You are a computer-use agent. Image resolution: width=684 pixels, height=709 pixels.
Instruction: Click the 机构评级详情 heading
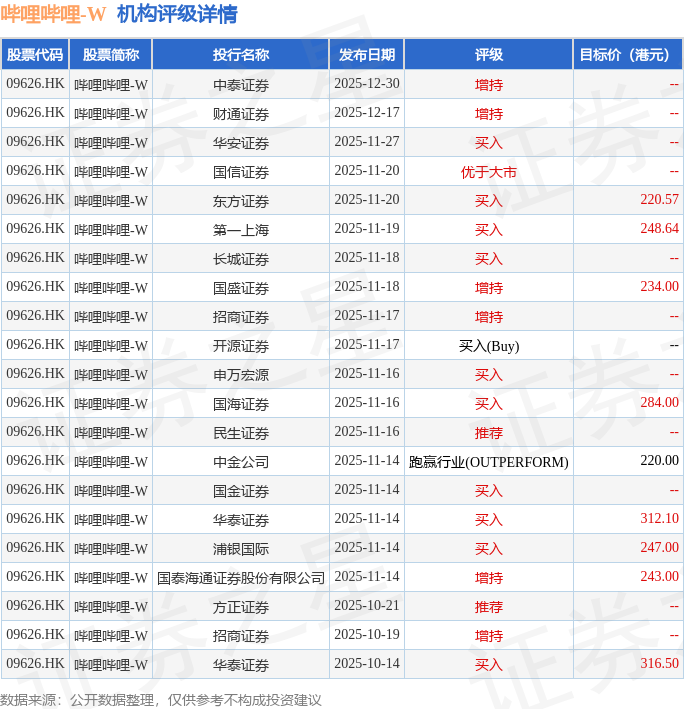[177, 14]
